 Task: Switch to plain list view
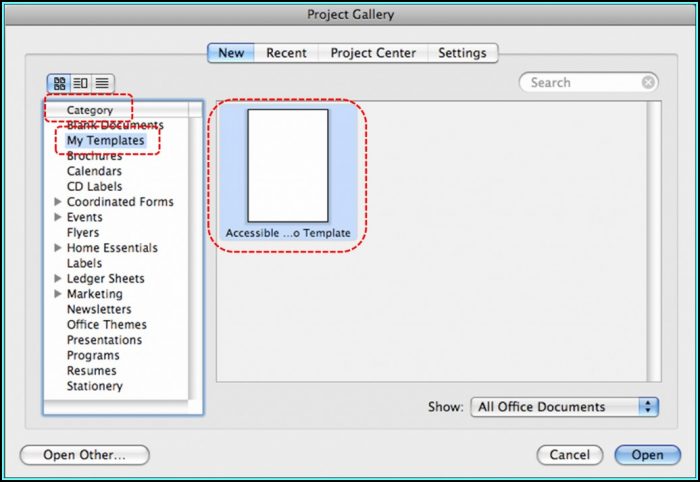point(102,83)
